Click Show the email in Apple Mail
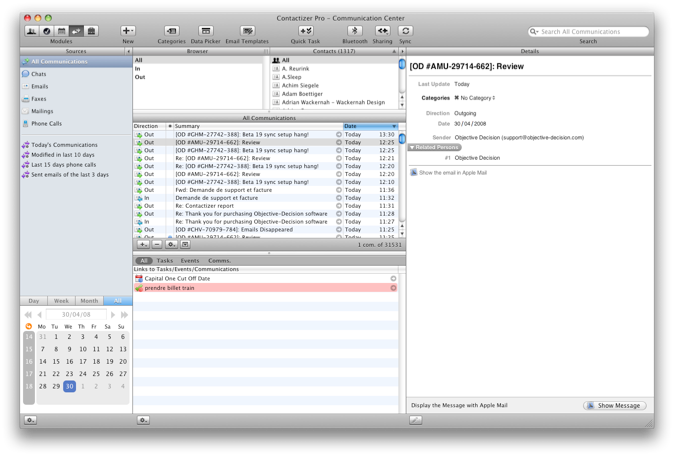Viewport: 674px width, 456px height. coord(449,173)
